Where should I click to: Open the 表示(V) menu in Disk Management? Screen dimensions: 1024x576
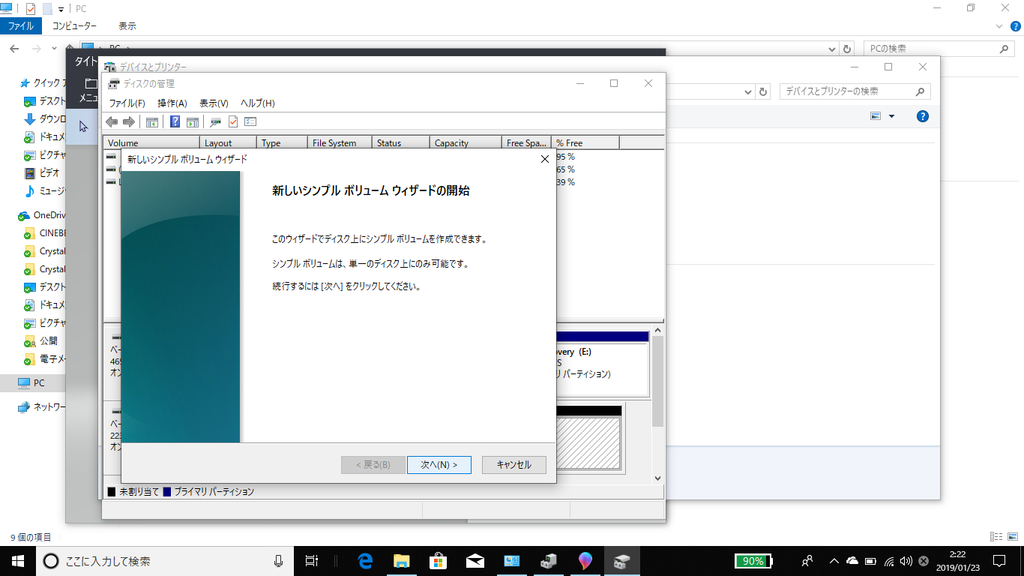coord(213,103)
